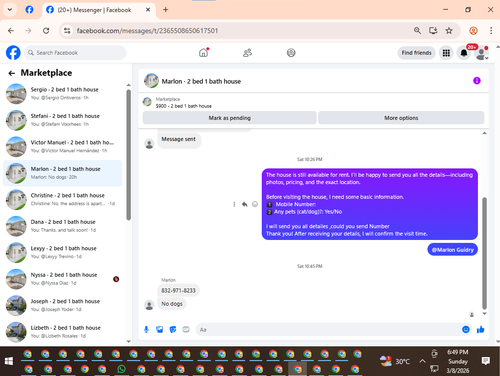Open the Joseph conversation
Screen dimensions: 500x376
(x=63, y=305)
